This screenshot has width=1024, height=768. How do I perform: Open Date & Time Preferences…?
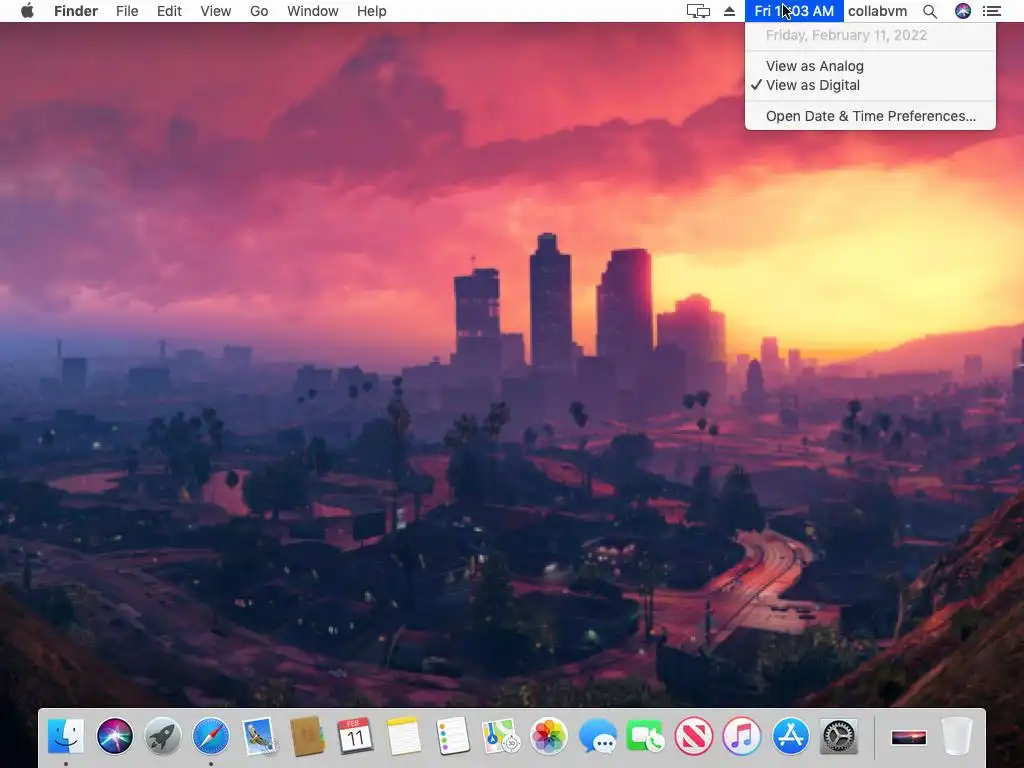click(871, 116)
